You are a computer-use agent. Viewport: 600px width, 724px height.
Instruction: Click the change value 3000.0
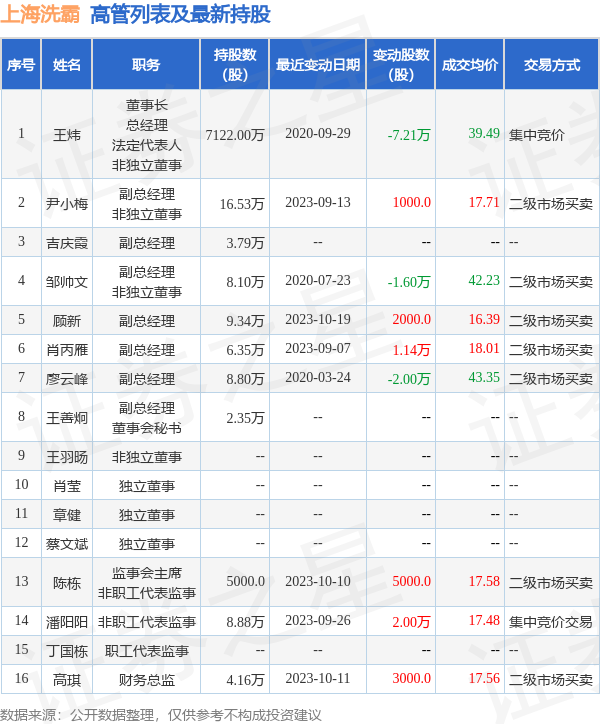412,679
